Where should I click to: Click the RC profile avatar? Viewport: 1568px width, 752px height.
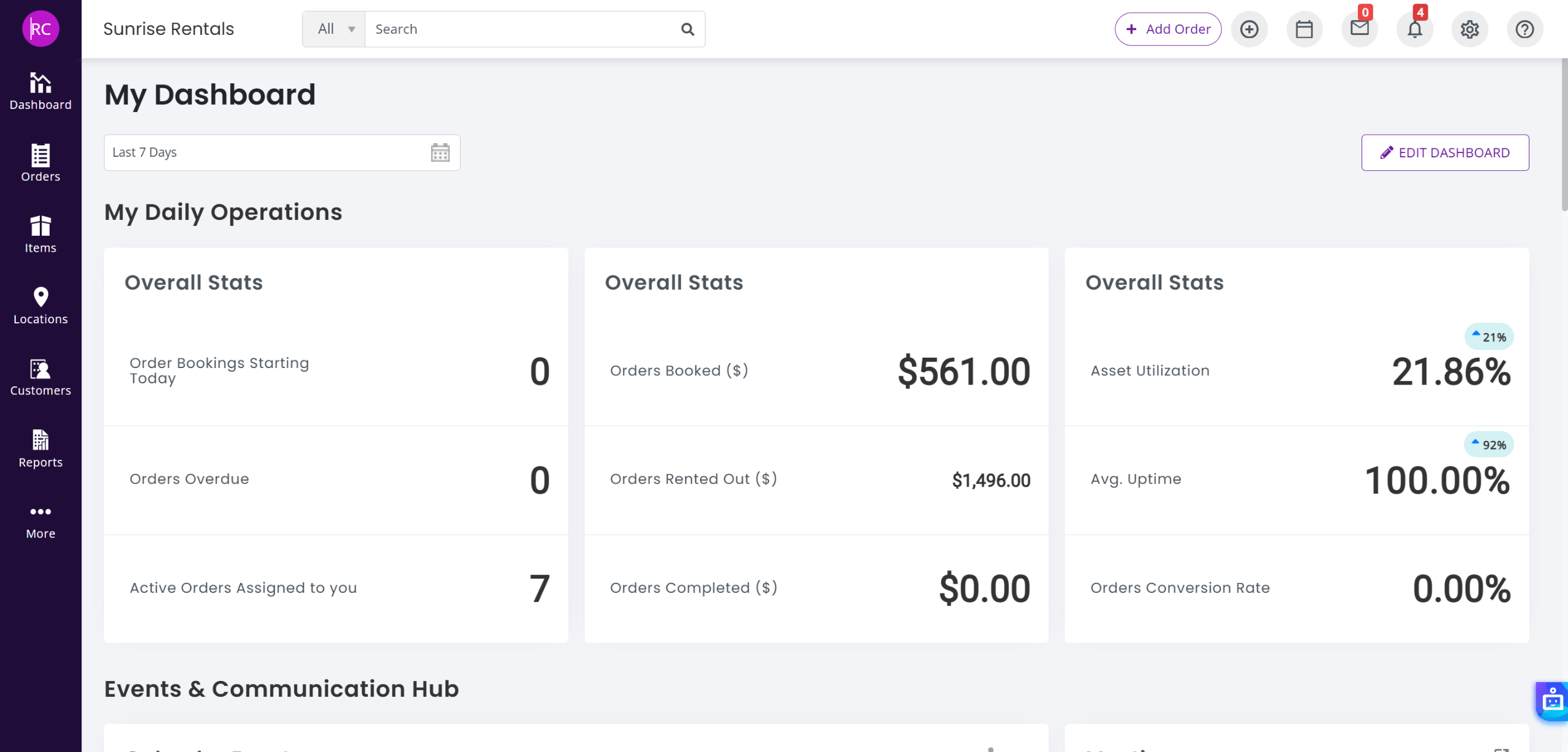point(40,29)
